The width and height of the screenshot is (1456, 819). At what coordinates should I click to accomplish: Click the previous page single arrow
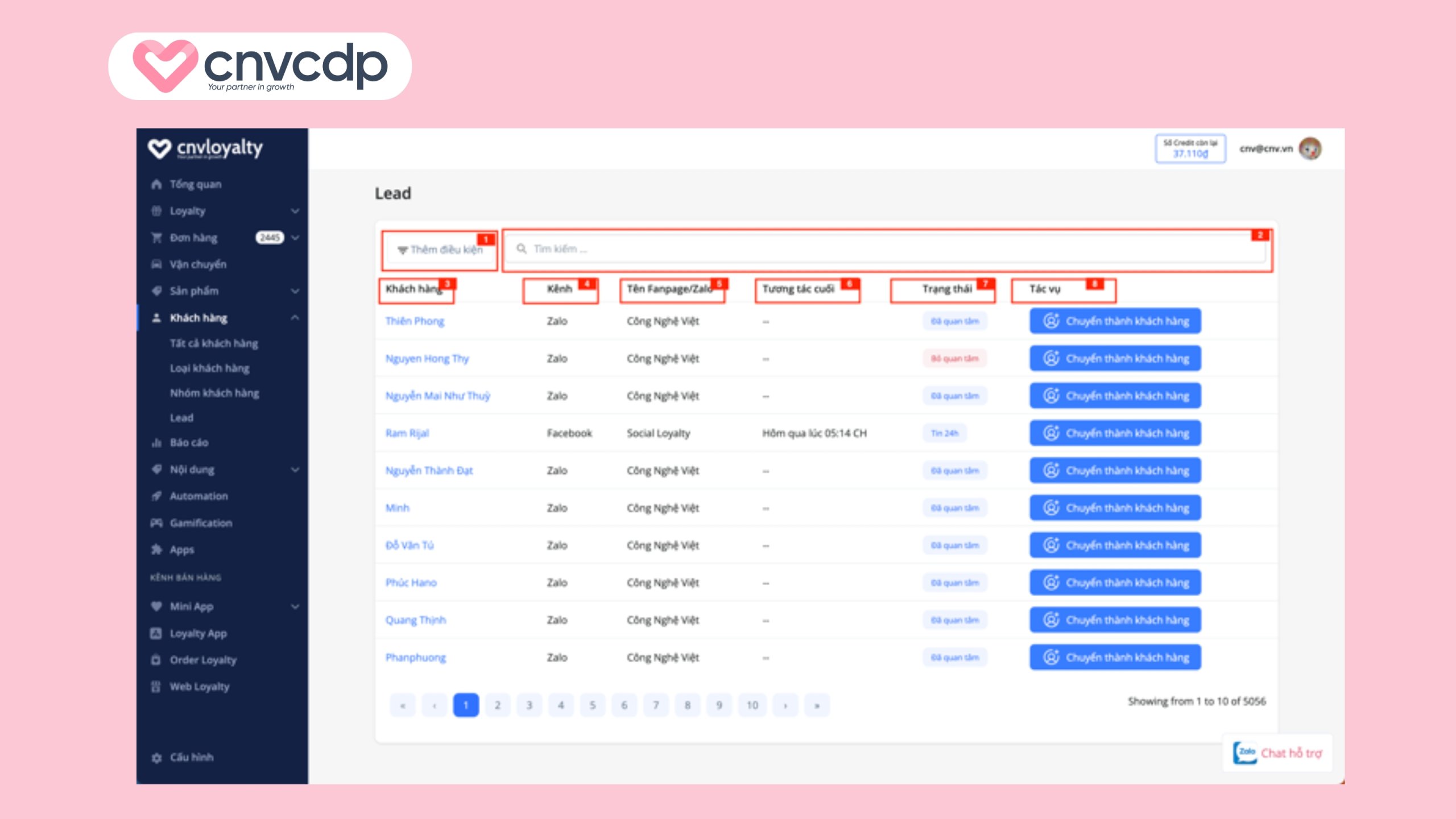coord(435,705)
